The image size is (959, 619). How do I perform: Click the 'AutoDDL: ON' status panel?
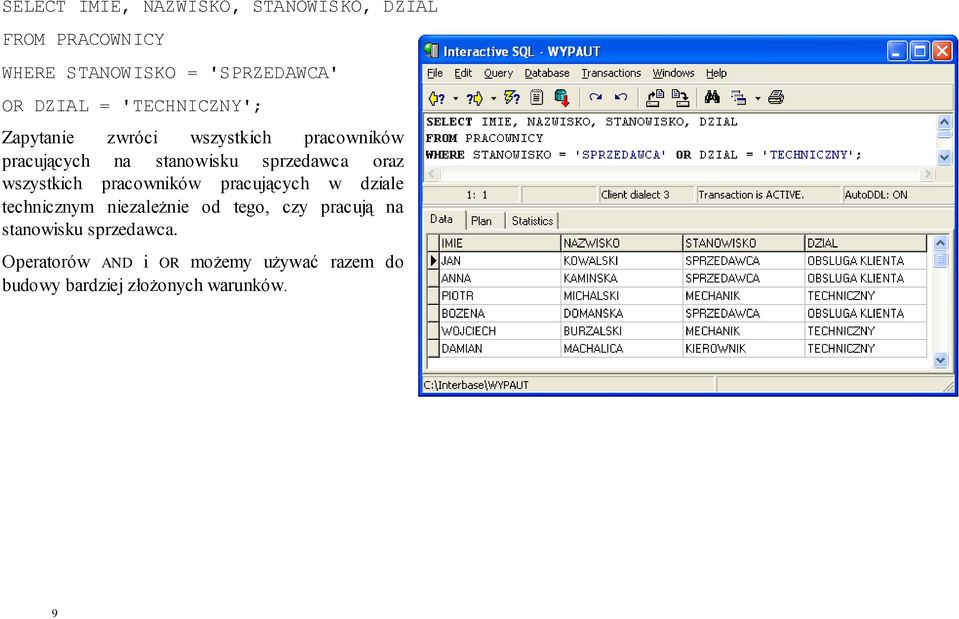point(897,195)
